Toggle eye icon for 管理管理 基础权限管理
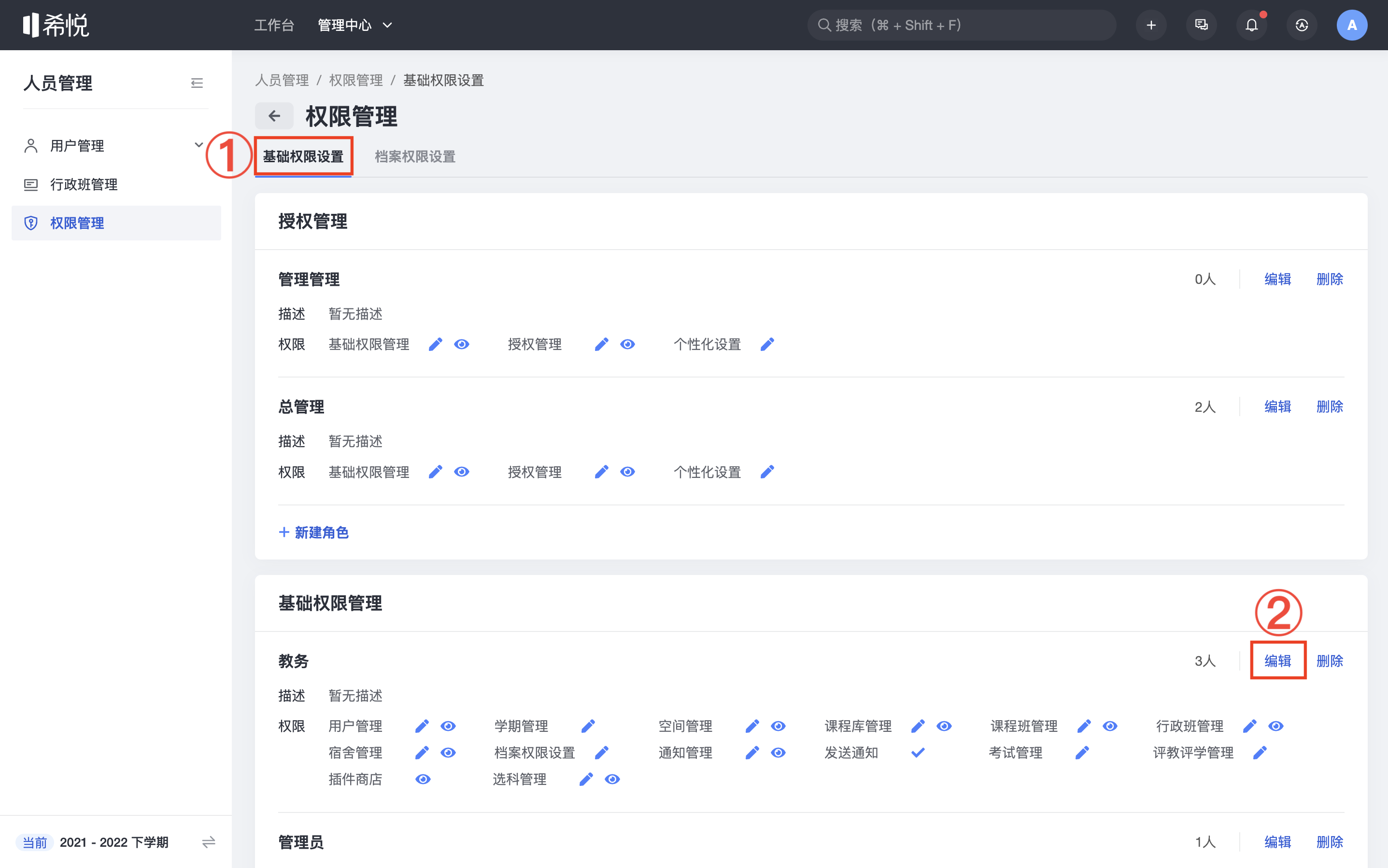 pos(462,344)
